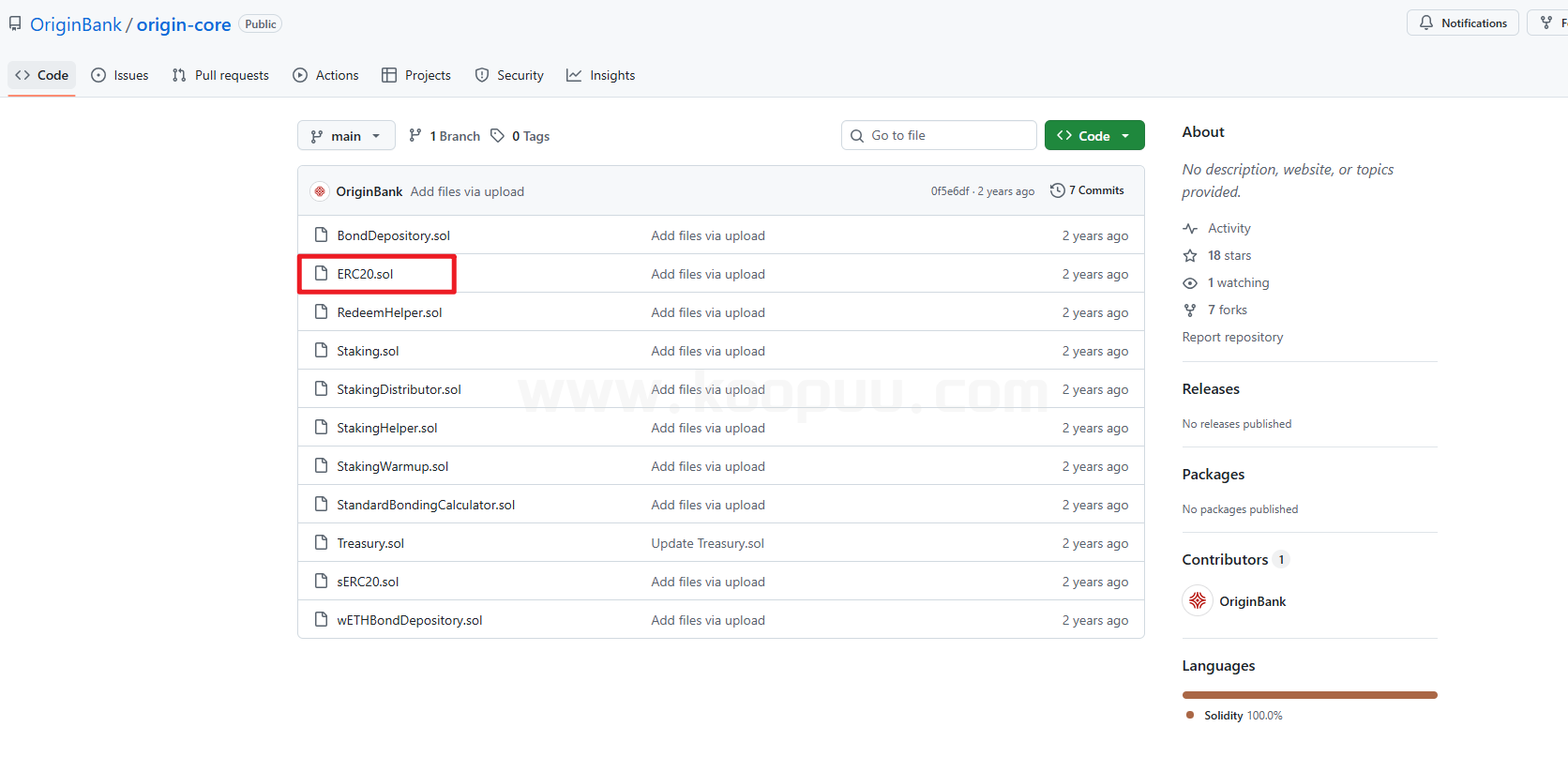Open the main branch selector dropdown

(346, 136)
